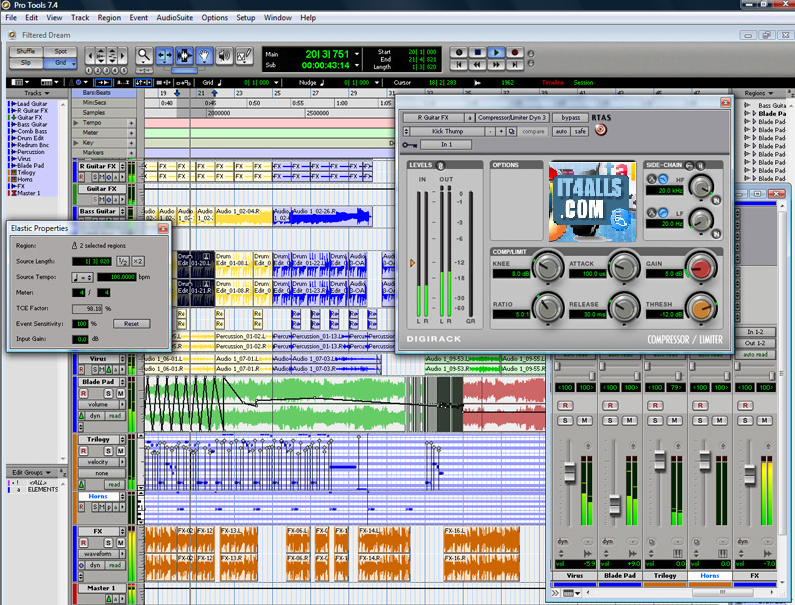The height and width of the screenshot is (605, 795).
Task: Select the Selector waveform tool
Action: point(184,55)
